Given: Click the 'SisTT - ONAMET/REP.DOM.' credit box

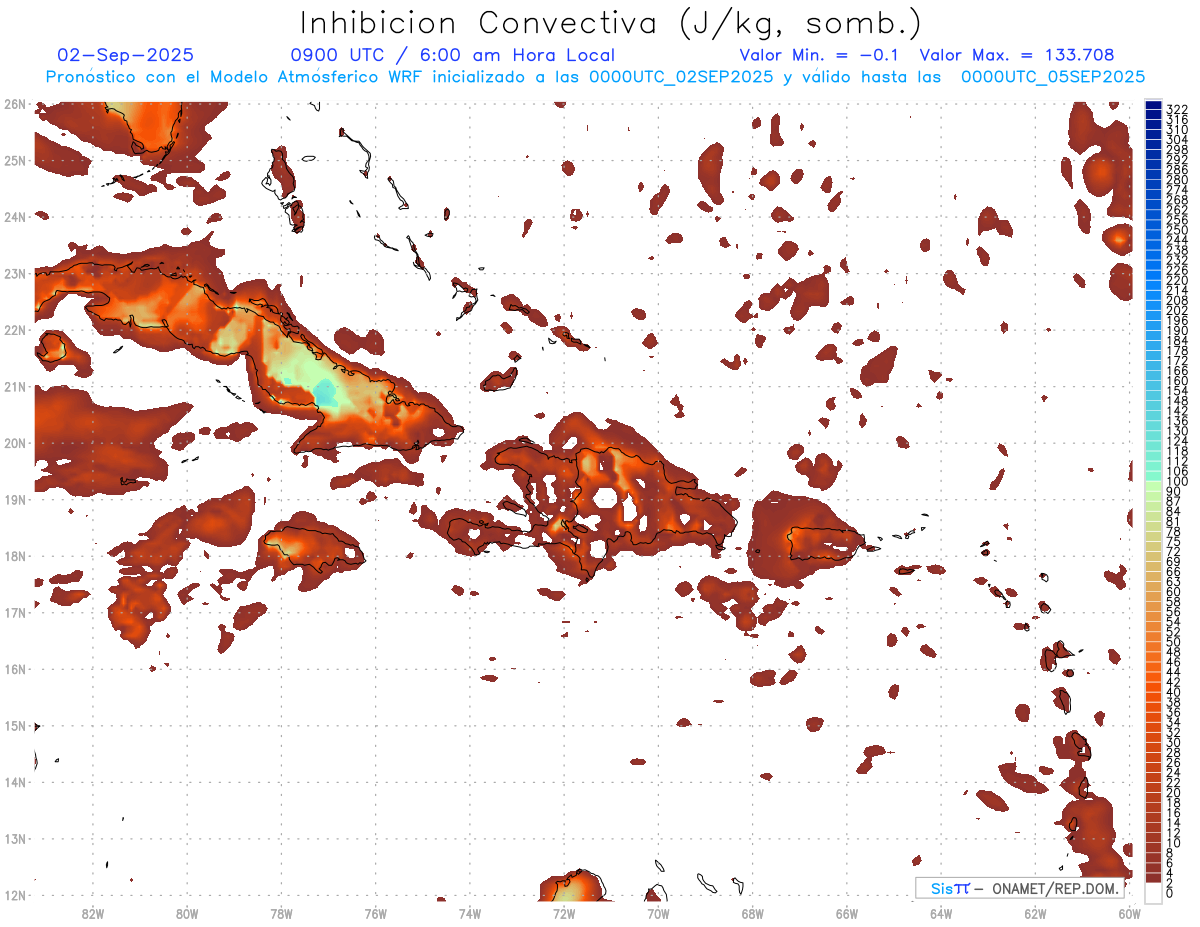Looking at the screenshot, I should coord(1021,888).
